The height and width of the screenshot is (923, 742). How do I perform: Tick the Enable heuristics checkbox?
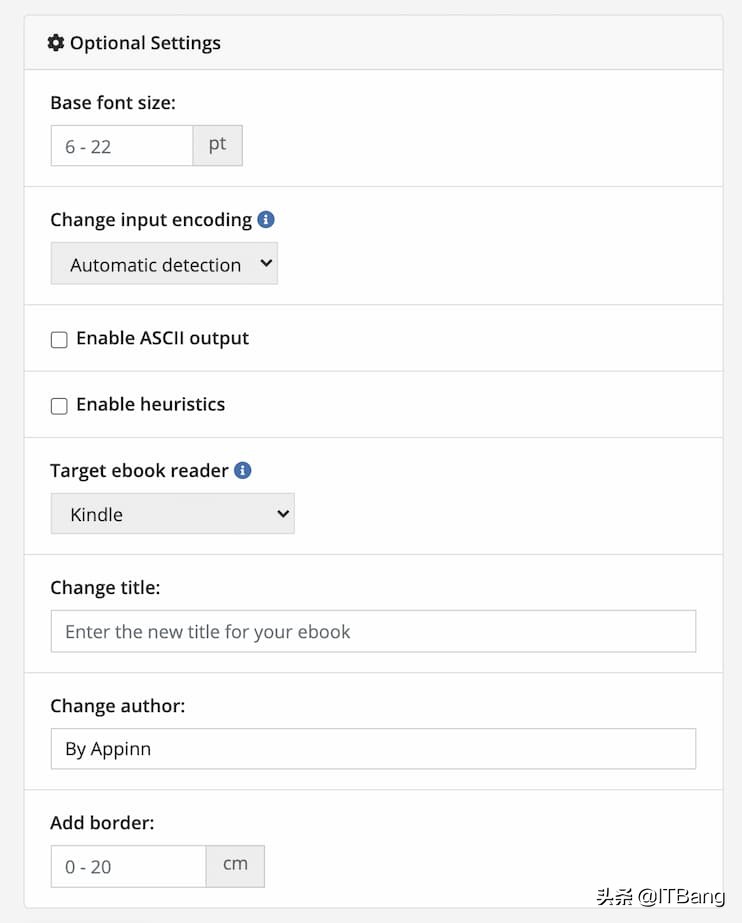coord(59,406)
